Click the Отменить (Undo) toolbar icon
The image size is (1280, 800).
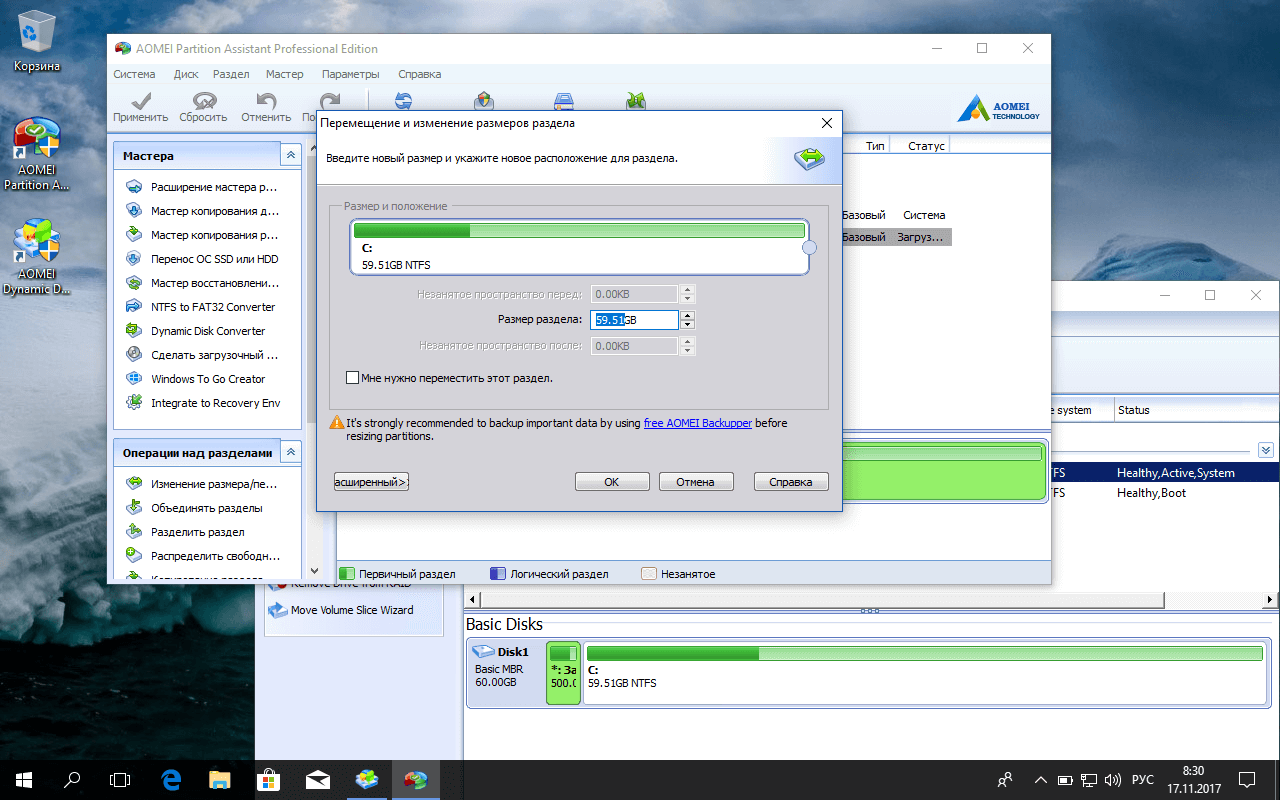266,101
